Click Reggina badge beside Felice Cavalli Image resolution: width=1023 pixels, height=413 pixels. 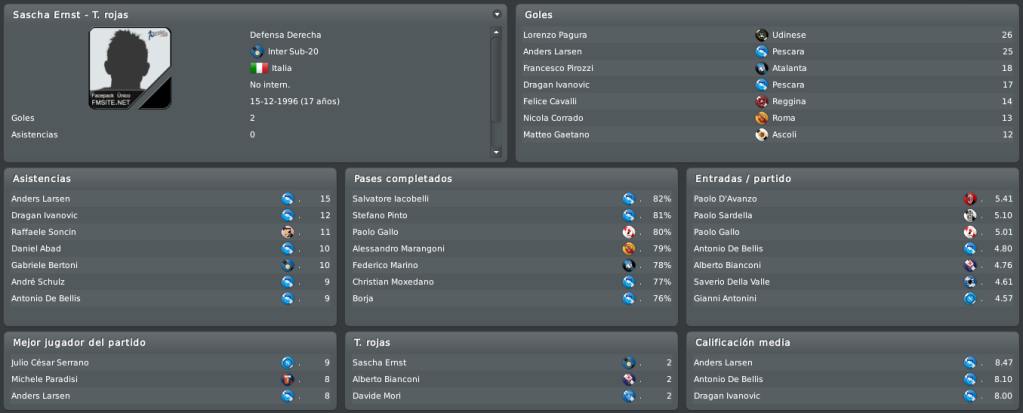point(761,101)
